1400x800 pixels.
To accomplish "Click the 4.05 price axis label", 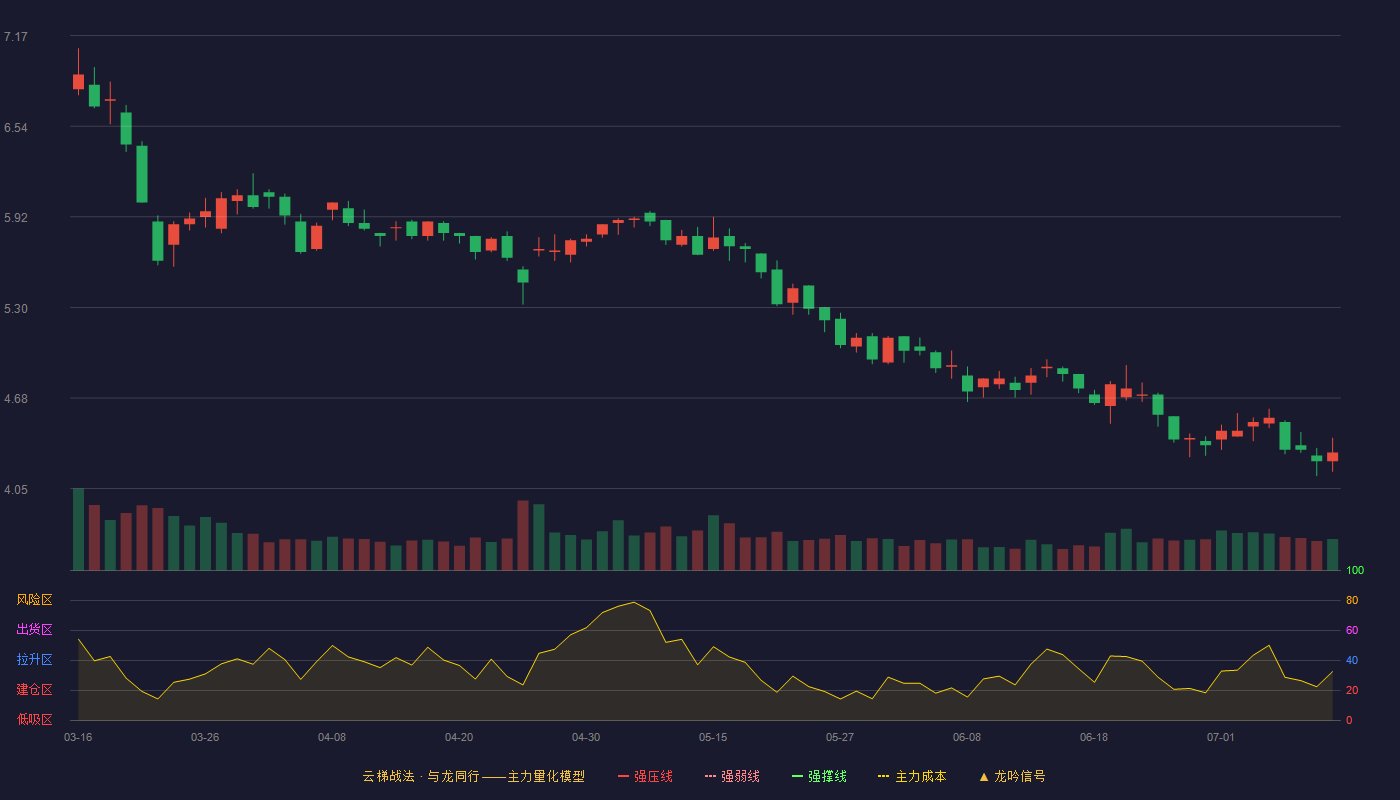I will pyautogui.click(x=16, y=490).
